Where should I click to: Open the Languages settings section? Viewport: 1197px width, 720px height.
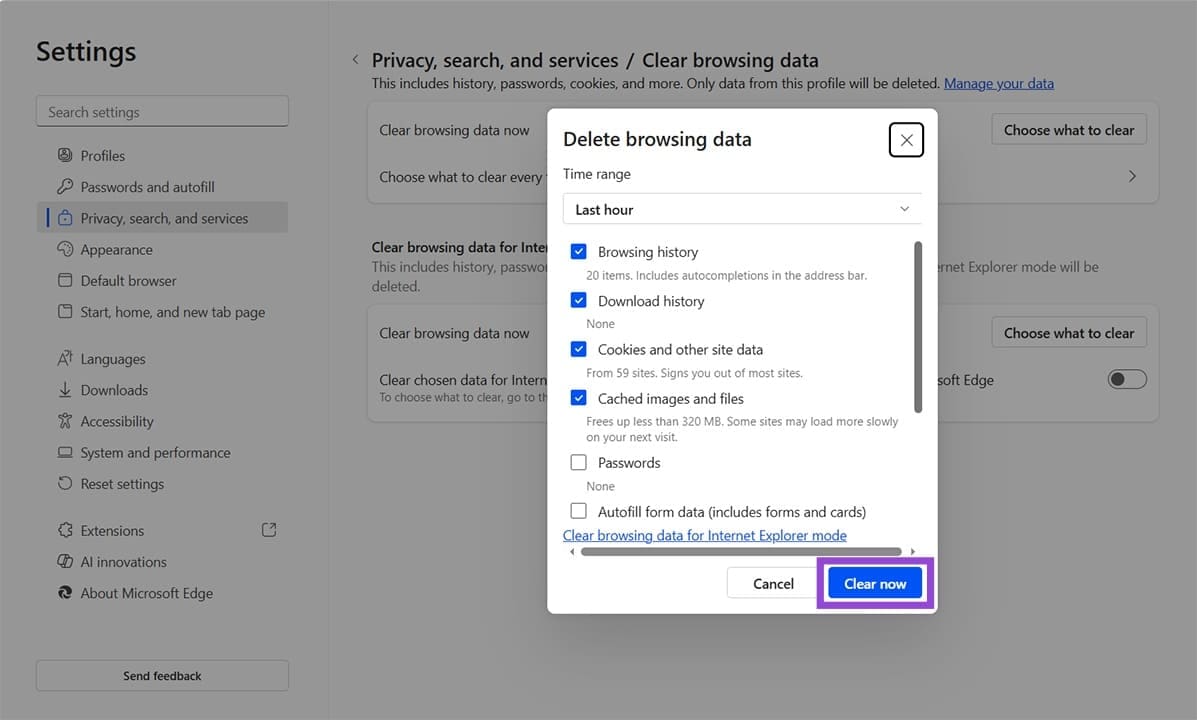[x=113, y=359]
